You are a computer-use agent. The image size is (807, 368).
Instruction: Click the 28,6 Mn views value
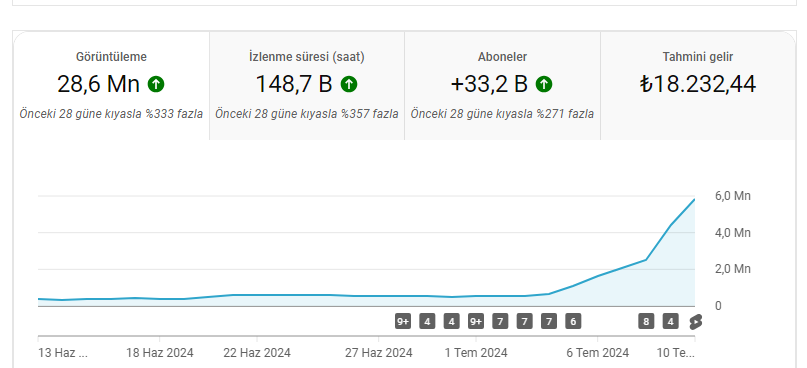[98, 84]
